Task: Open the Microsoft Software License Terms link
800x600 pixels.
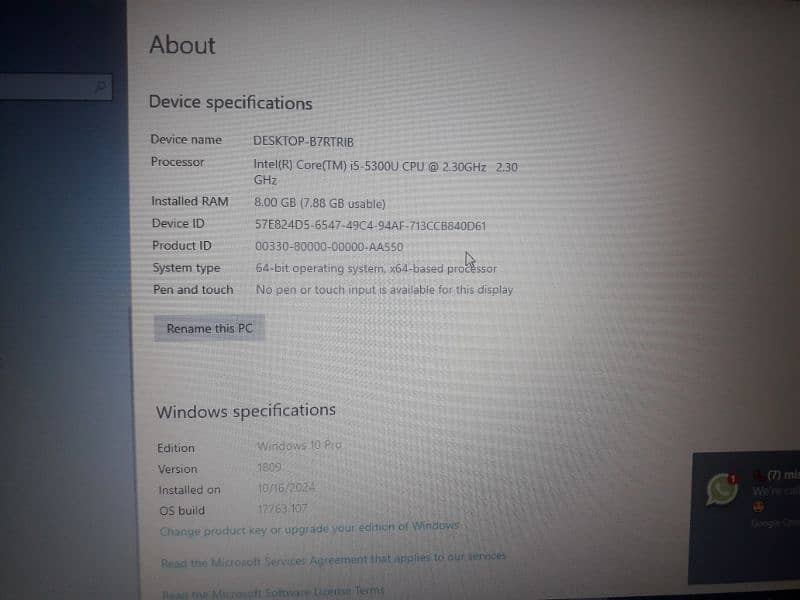Action: point(273,592)
